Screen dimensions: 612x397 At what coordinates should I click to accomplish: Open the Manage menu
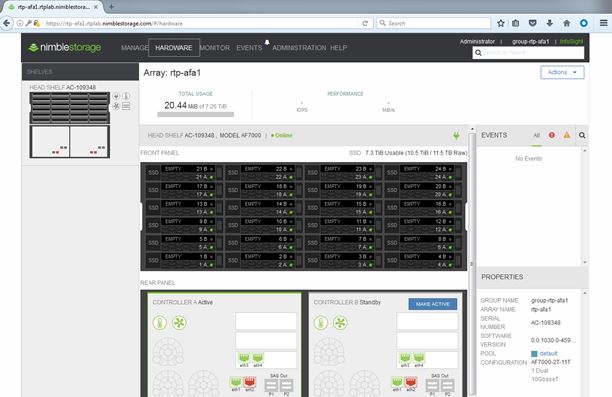click(x=134, y=48)
